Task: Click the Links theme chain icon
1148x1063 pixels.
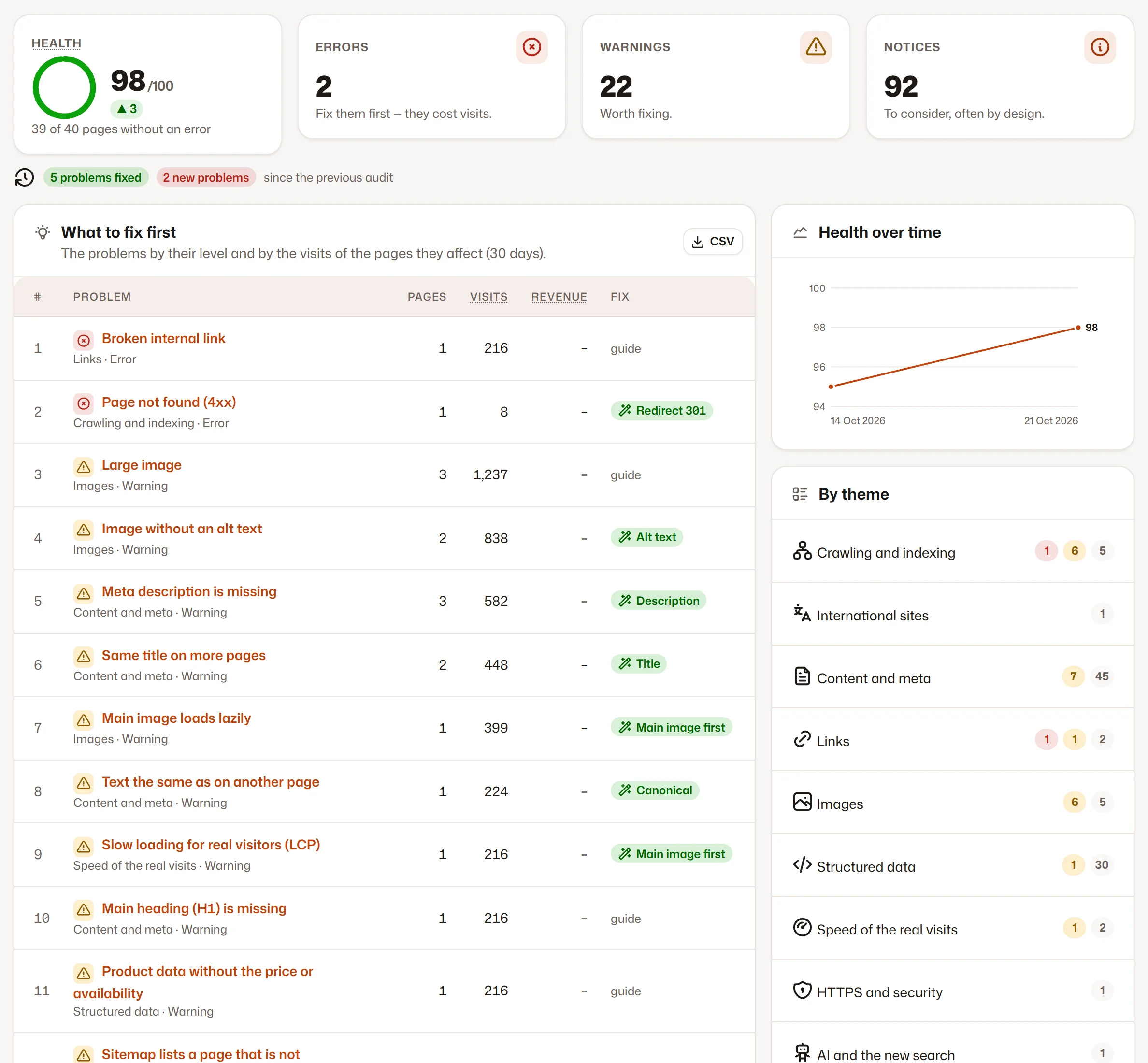Action: [802, 739]
